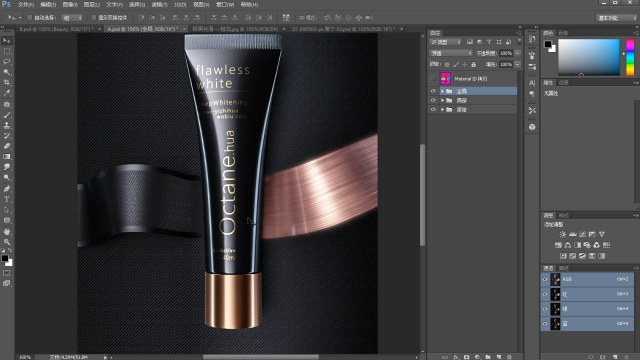Toggle the 自动选择 checkbox
This screenshot has width=640, height=360.
click(x=29, y=18)
